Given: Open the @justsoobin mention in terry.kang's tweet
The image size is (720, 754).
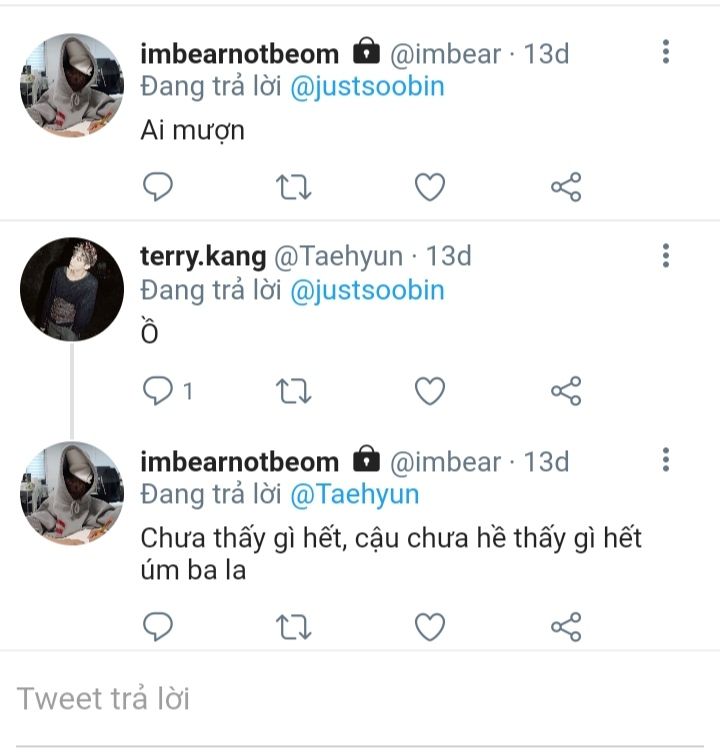Looking at the screenshot, I should (367, 291).
